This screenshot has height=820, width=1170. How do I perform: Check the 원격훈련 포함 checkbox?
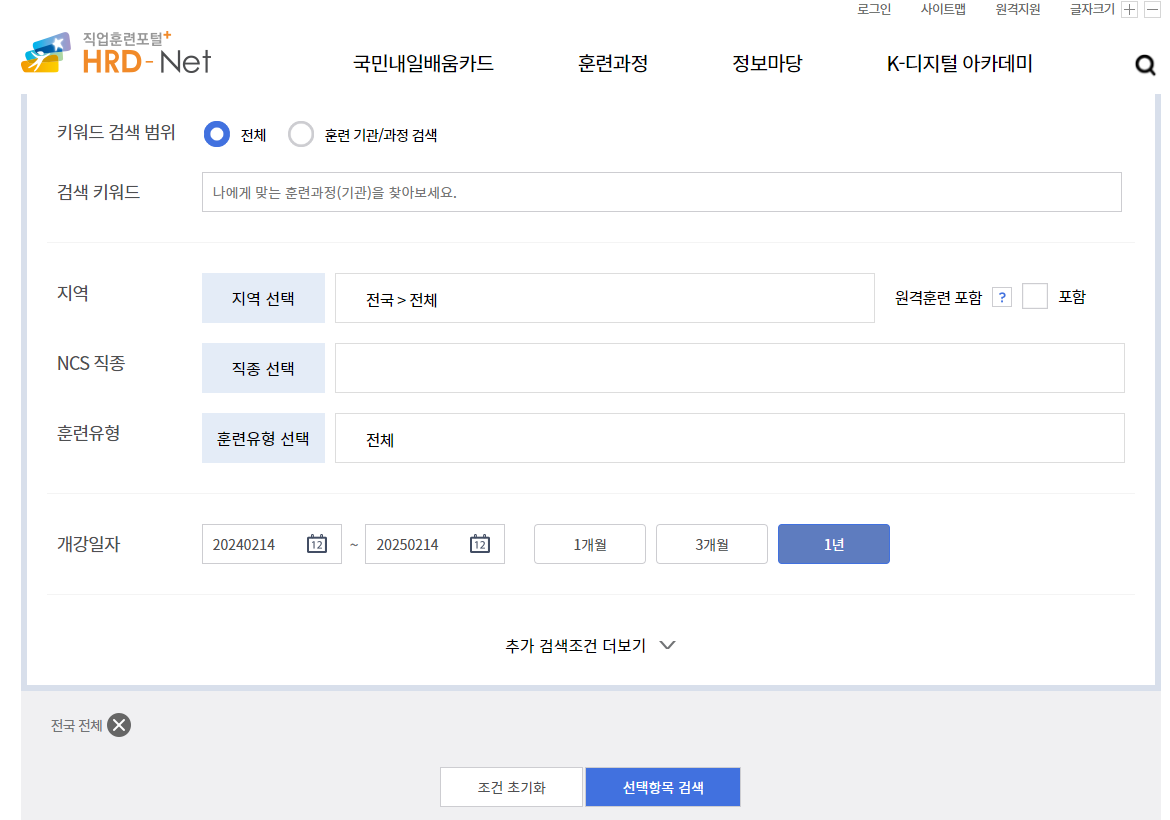1034,296
